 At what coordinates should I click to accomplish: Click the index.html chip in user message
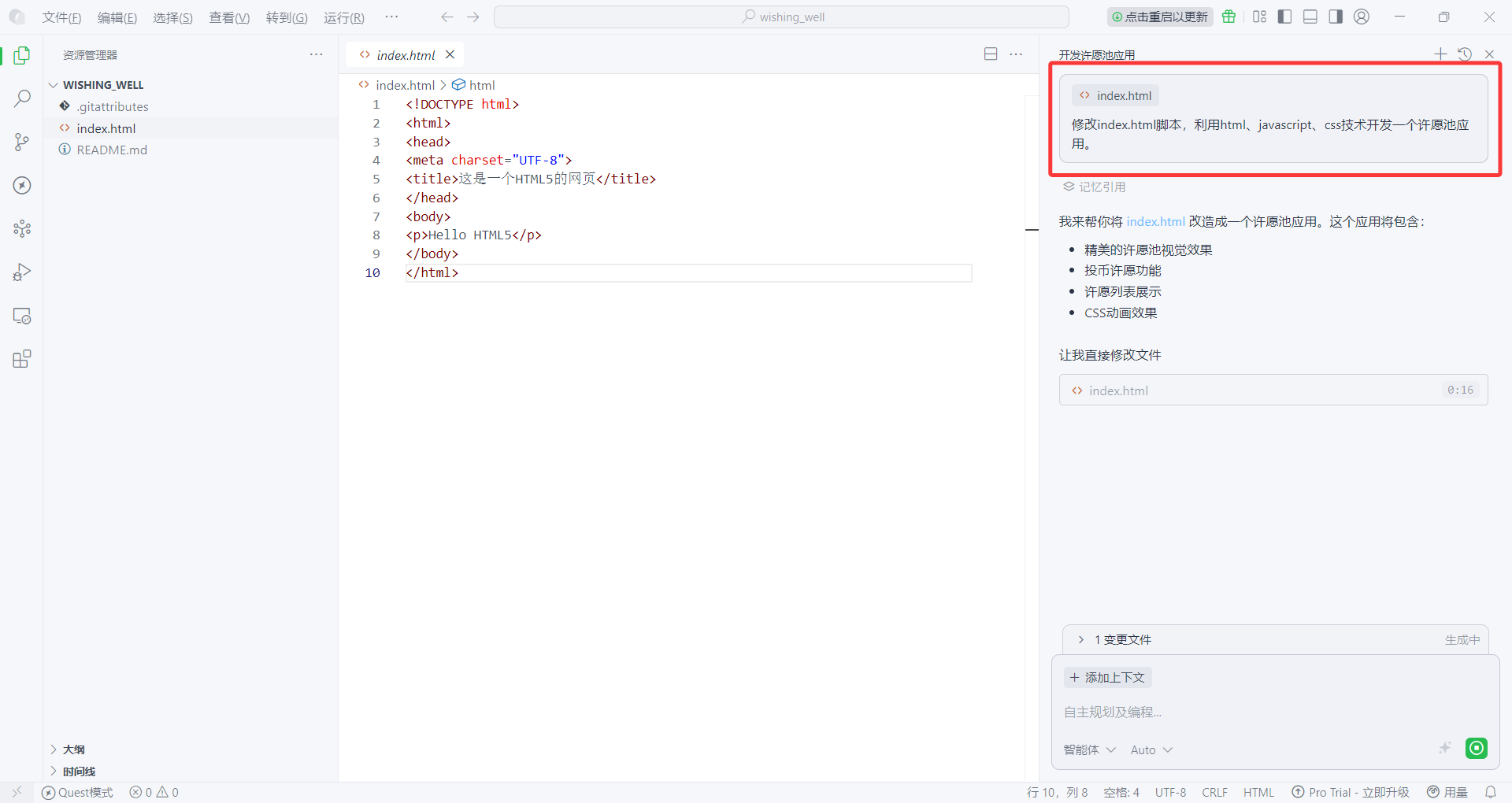tap(1115, 95)
